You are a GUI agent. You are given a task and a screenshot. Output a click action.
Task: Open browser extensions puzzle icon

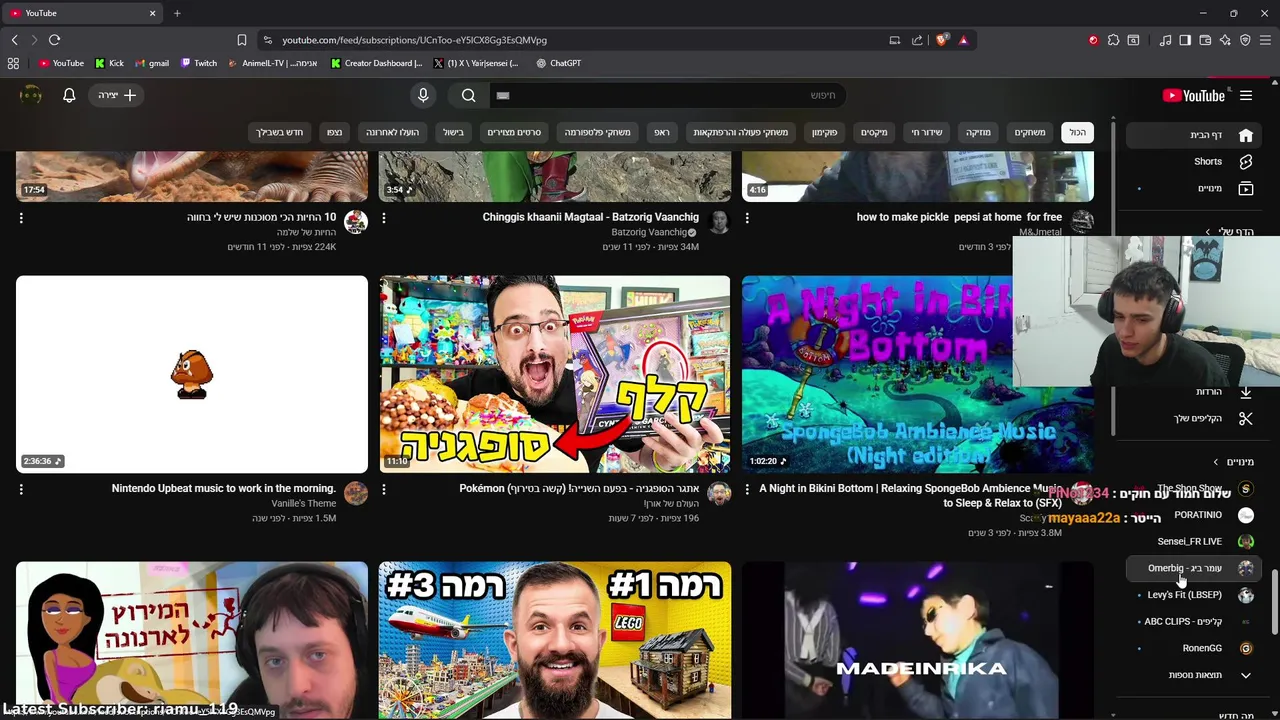pos(1113,40)
